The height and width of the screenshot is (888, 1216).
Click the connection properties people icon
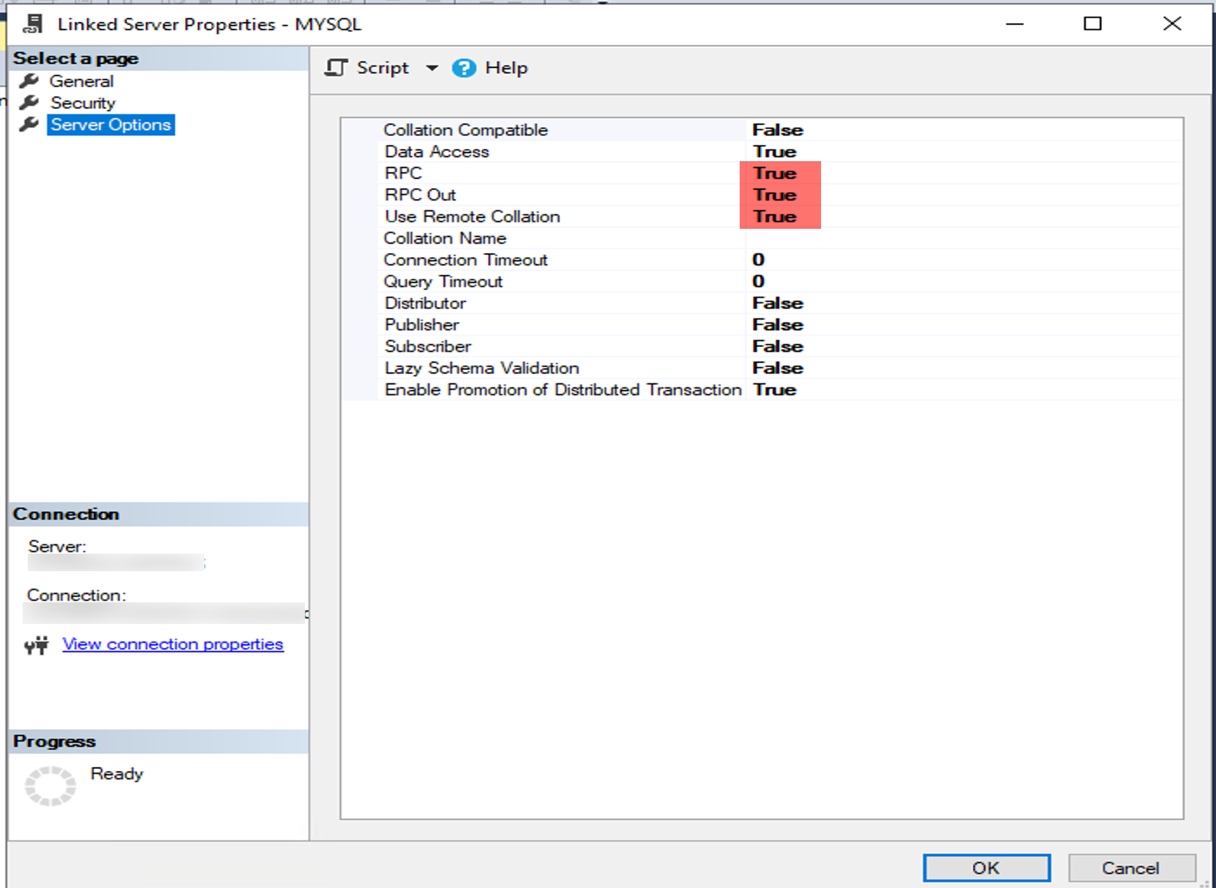pyautogui.click(x=37, y=645)
